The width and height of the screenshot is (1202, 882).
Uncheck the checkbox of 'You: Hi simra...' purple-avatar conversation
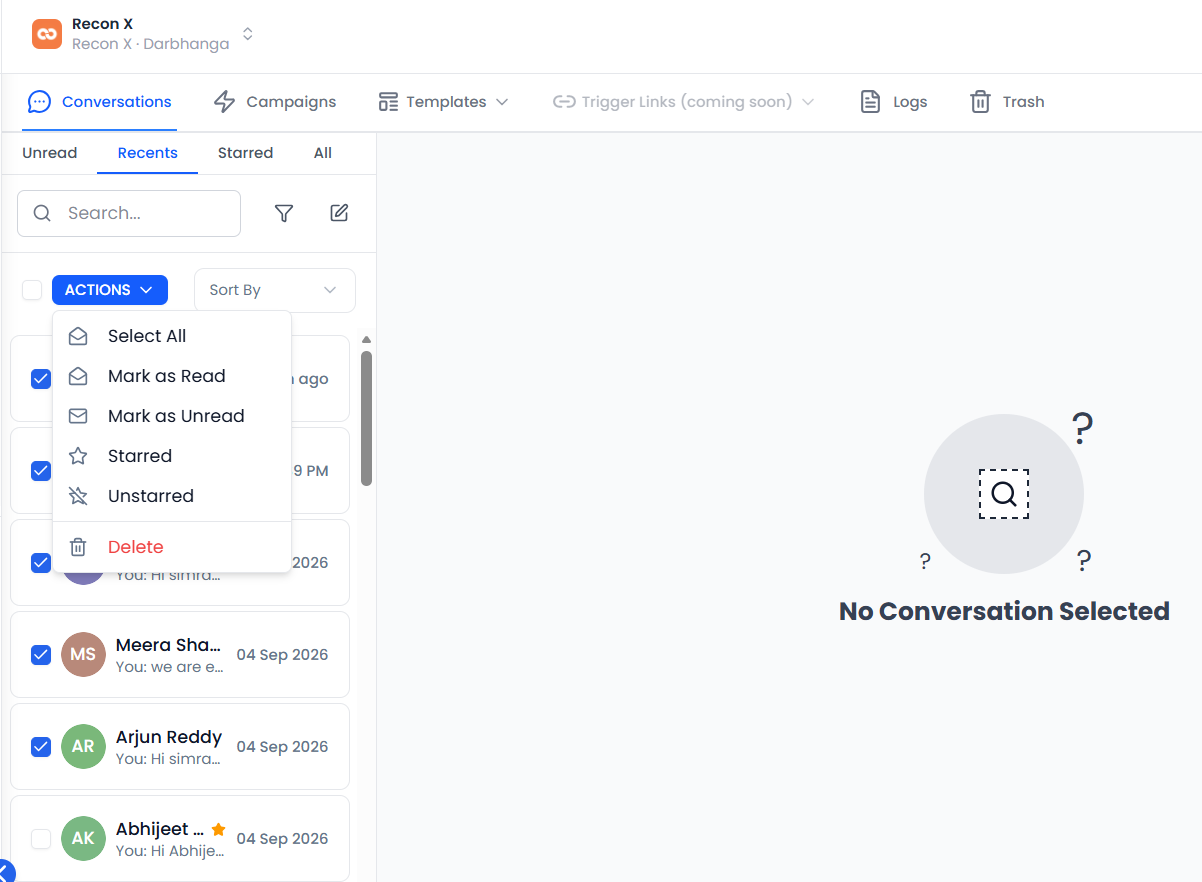[41, 562]
